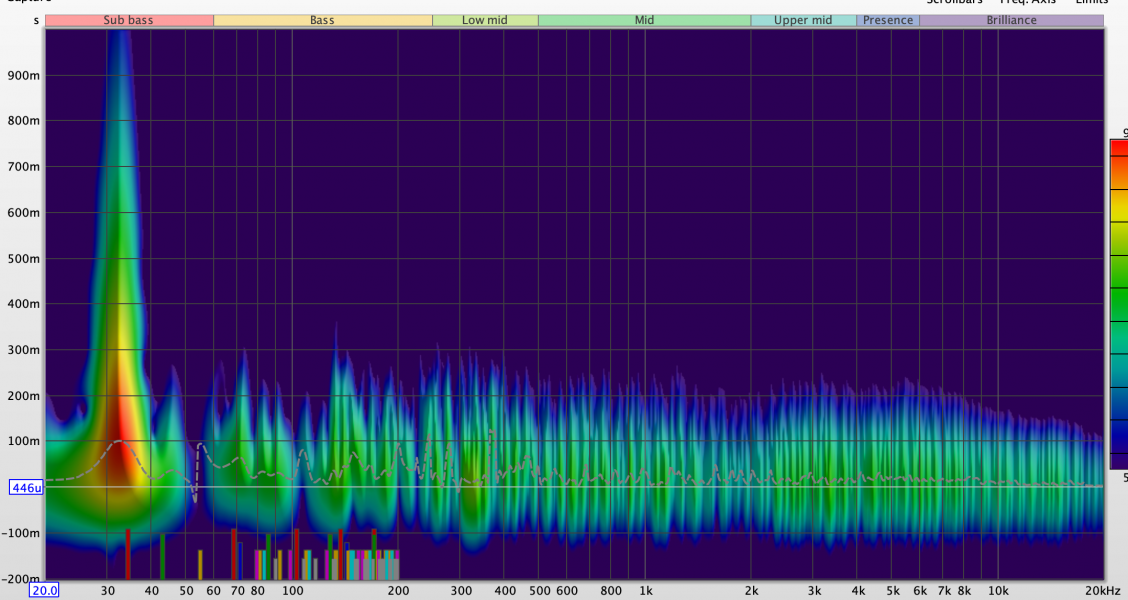Viewport: 1128px width, 600px height.
Task: Click the -200m time axis label
Action: 21,578
